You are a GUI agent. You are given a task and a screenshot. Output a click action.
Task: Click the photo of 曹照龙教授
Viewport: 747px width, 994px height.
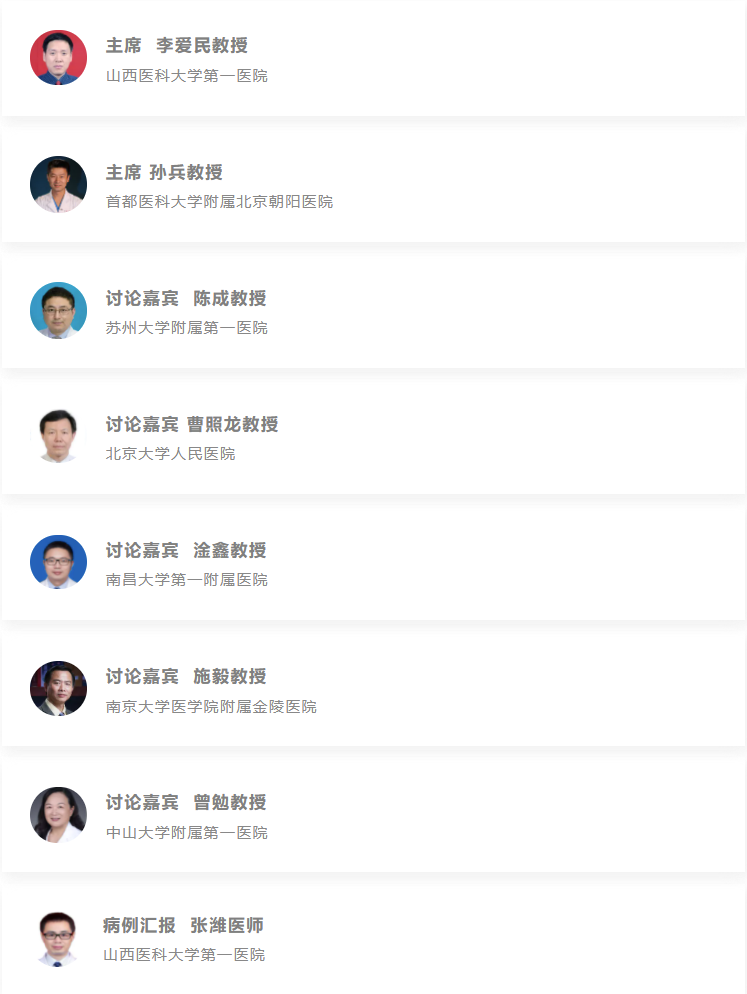[x=58, y=436]
